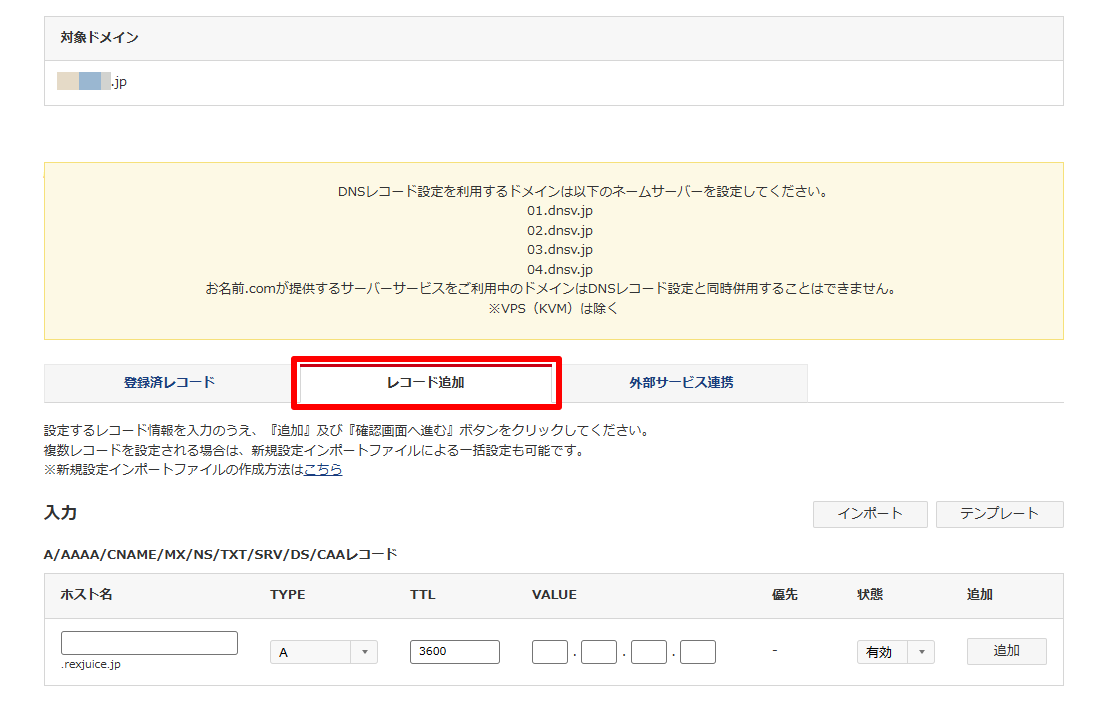The height and width of the screenshot is (705, 1105).
Task: Open the 外部サービス連携 tab
Action: tap(681, 383)
